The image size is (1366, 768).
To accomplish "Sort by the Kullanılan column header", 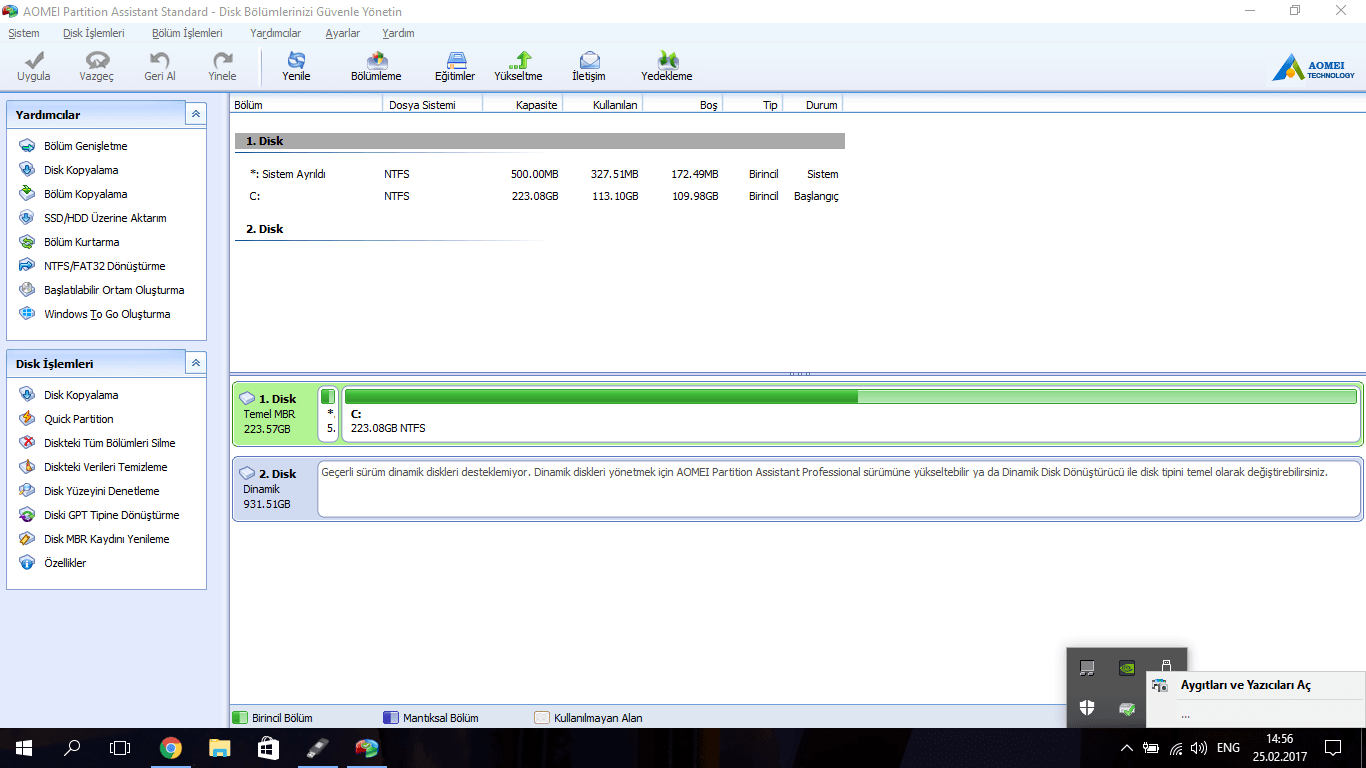I will [602, 105].
